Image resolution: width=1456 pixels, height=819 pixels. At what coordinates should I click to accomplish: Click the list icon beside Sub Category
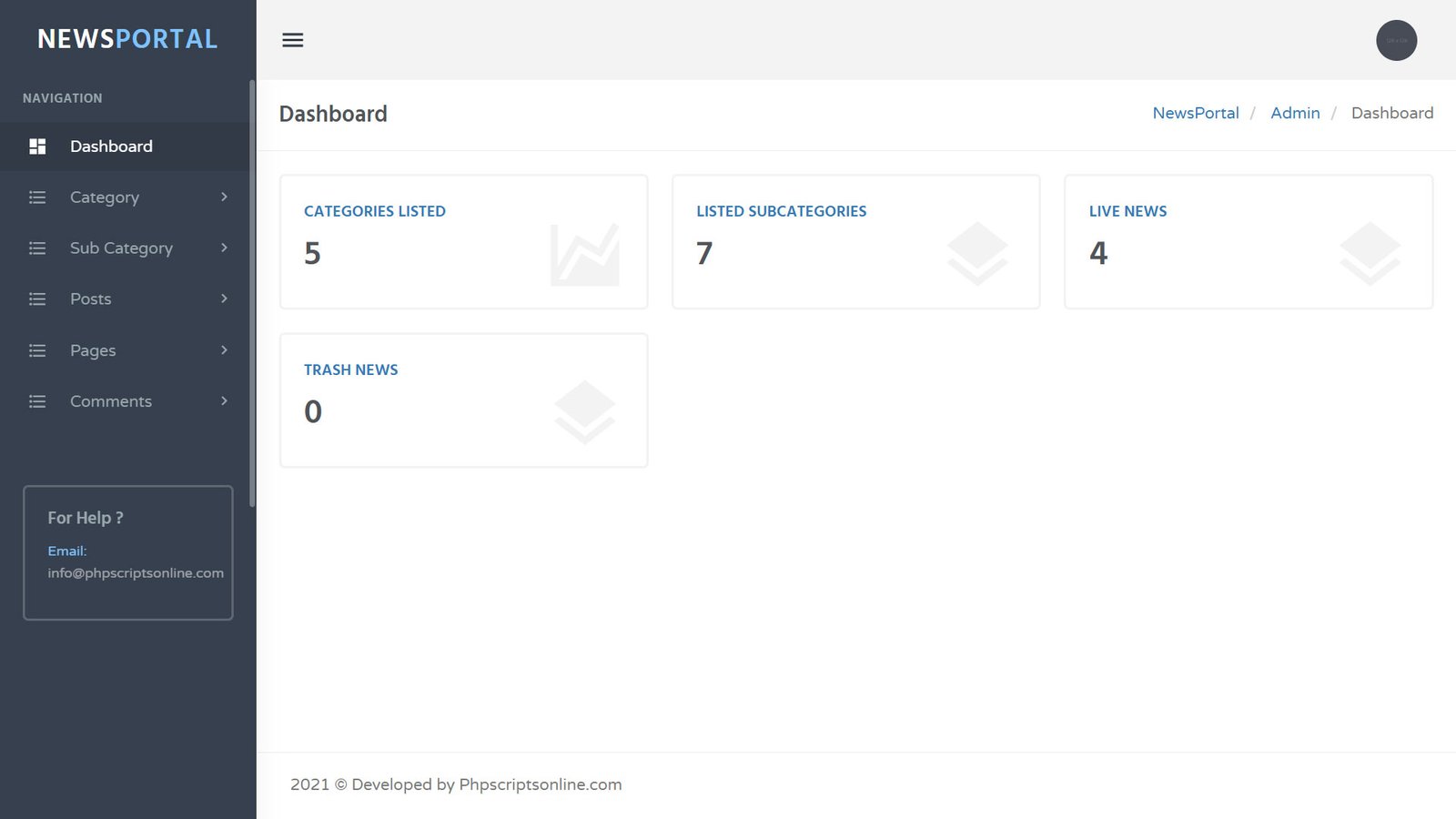(x=37, y=248)
